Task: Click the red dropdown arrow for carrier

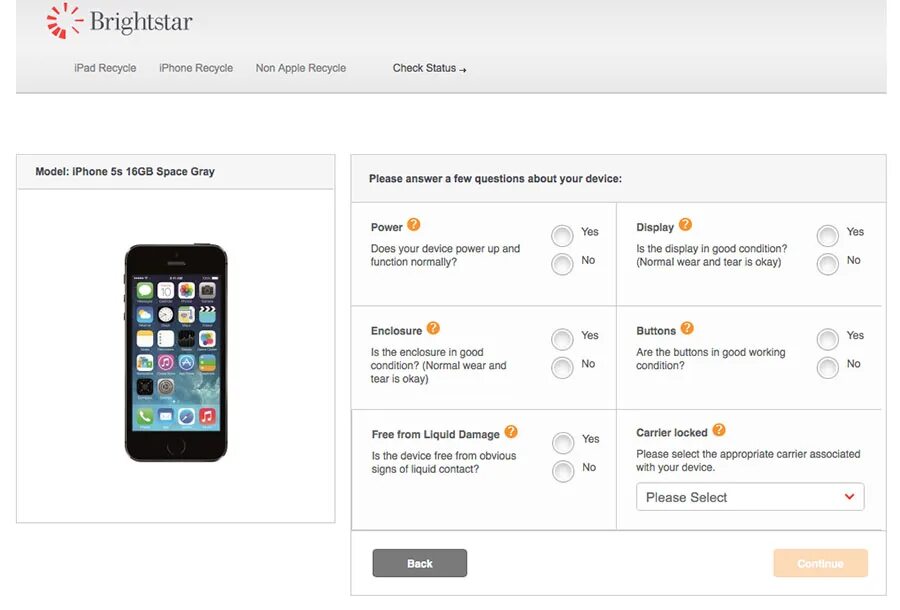Action: 849,496
